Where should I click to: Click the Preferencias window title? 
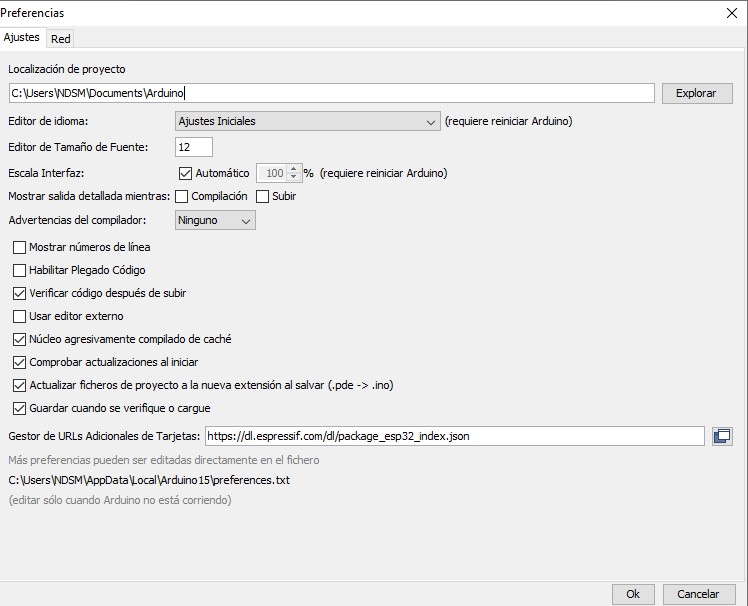32,13
